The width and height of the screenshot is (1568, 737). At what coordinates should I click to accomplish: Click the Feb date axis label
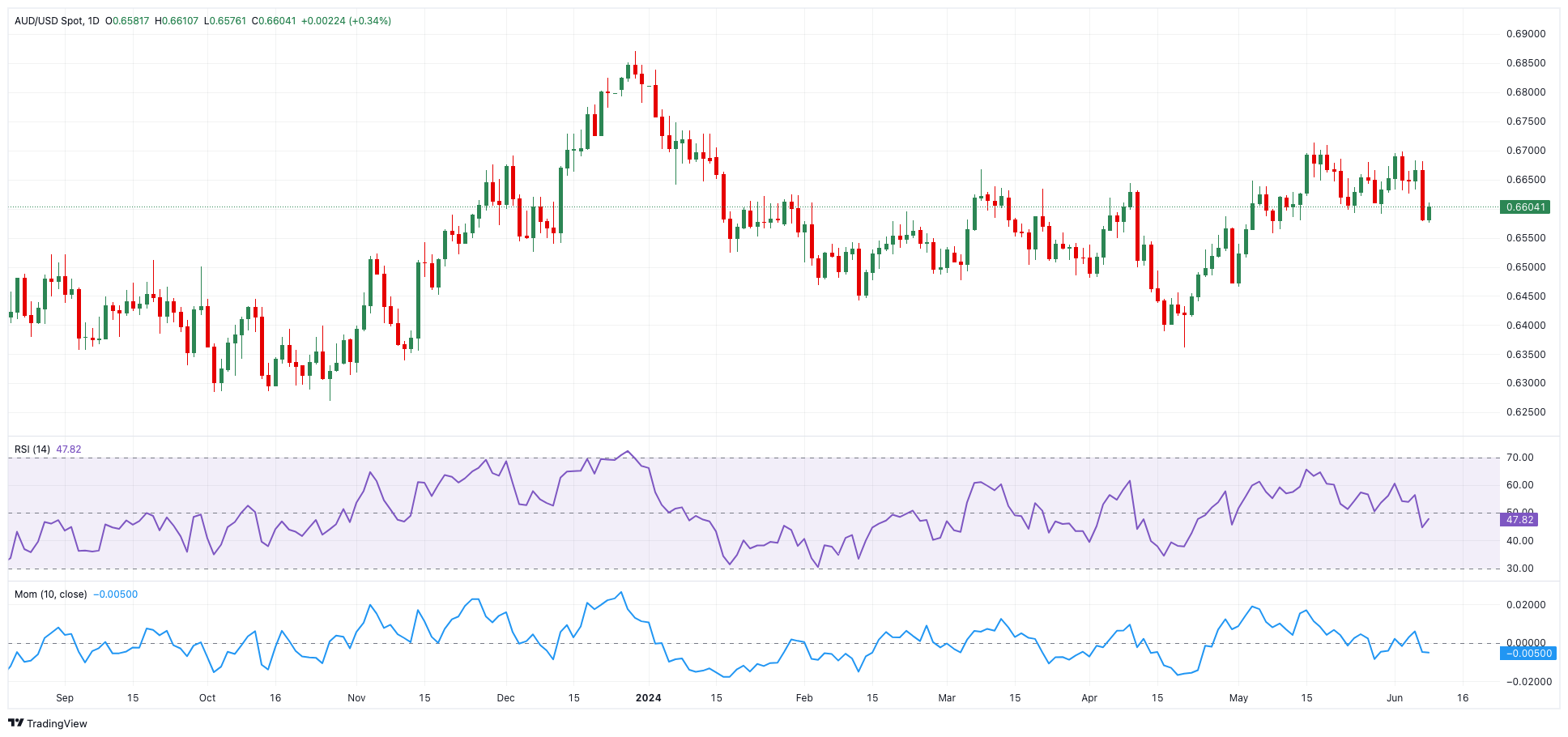pos(803,698)
